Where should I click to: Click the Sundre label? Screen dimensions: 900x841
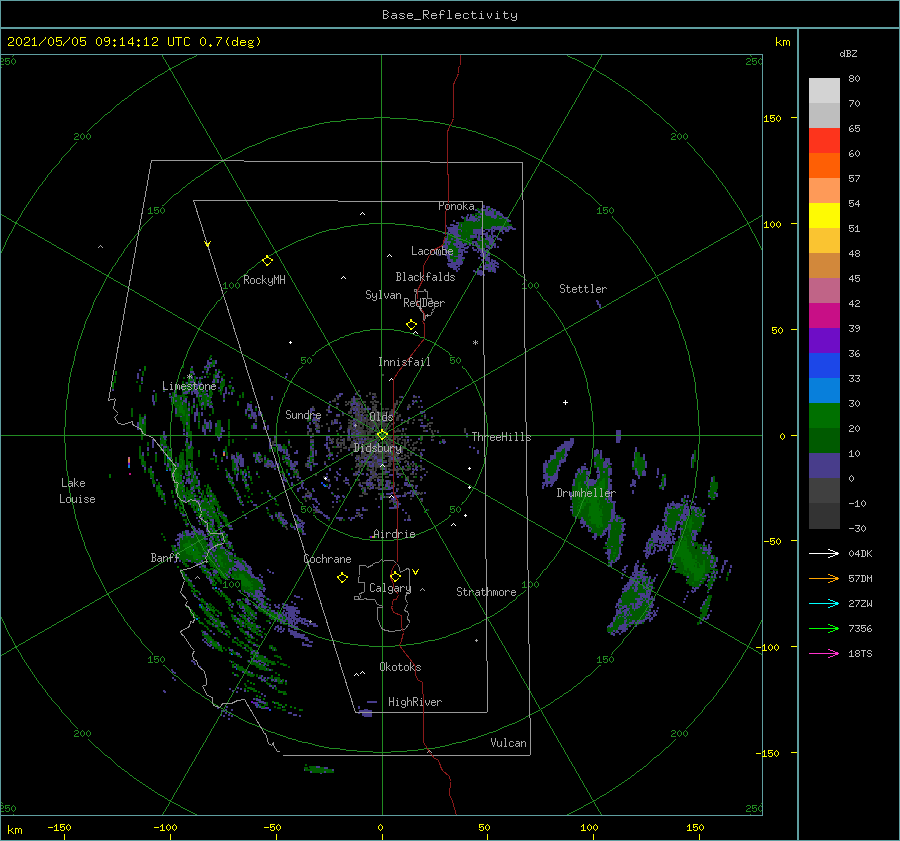303,414
